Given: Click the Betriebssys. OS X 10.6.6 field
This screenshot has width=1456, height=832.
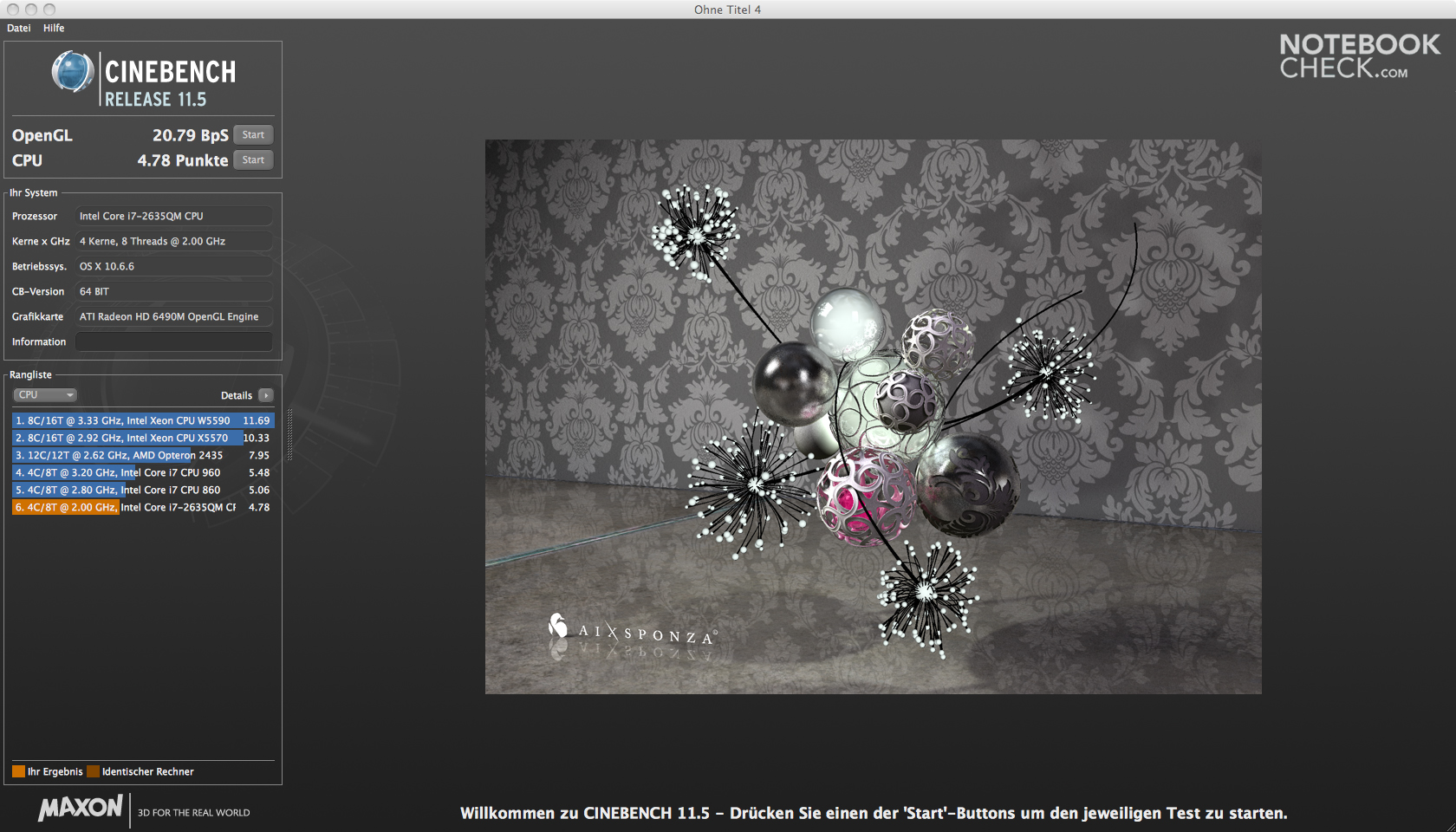Looking at the screenshot, I should (173, 266).
